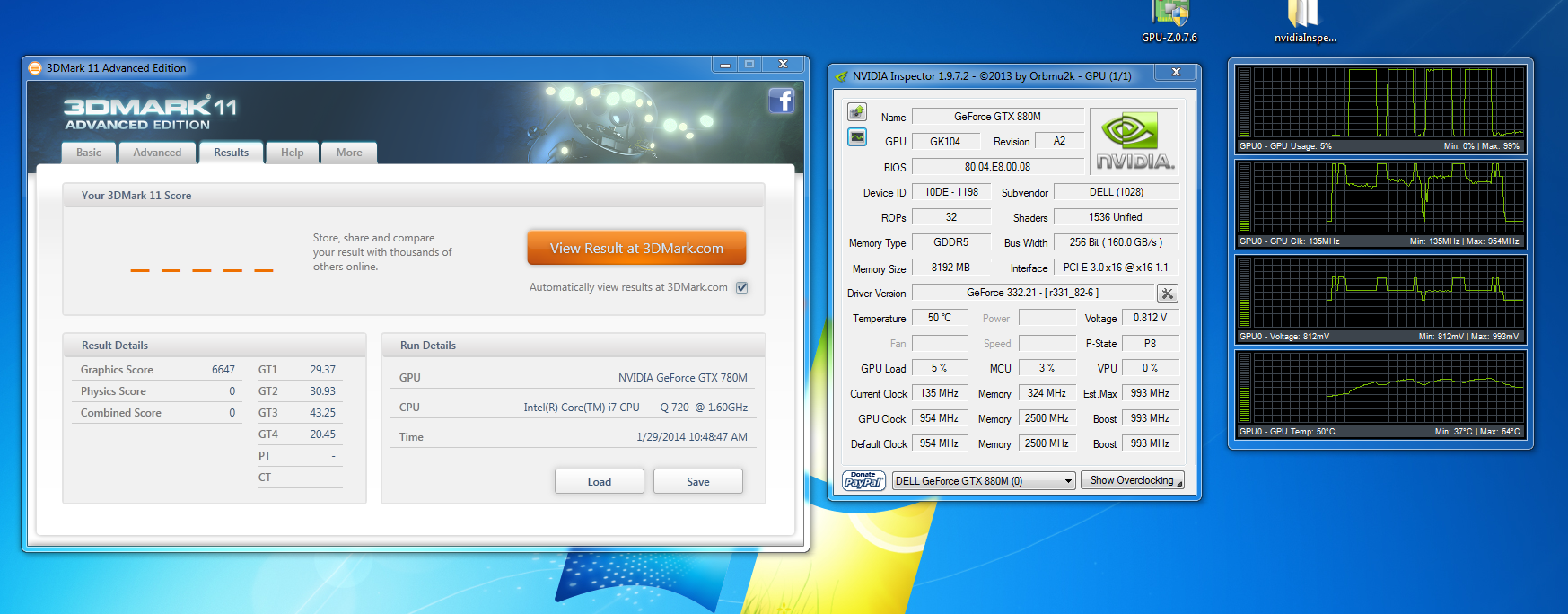Click the CPU value 'Q 720 @ 1.60GHz'
Screen dimensions: 1568x614
pyautogui.click(x=704, y=408)
